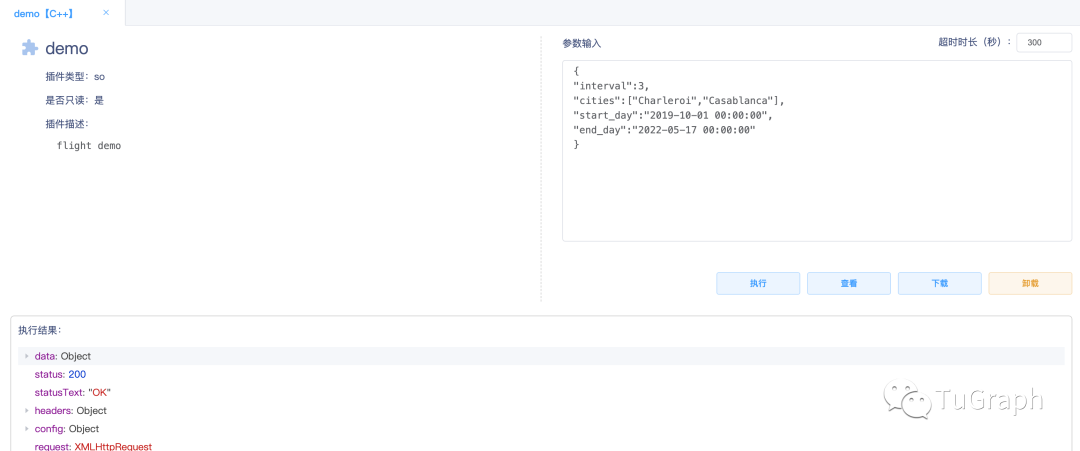Focus the 超时时长 timeout input field
The height and width of the screenshot is (451, 1080).
click(1043, 43)
